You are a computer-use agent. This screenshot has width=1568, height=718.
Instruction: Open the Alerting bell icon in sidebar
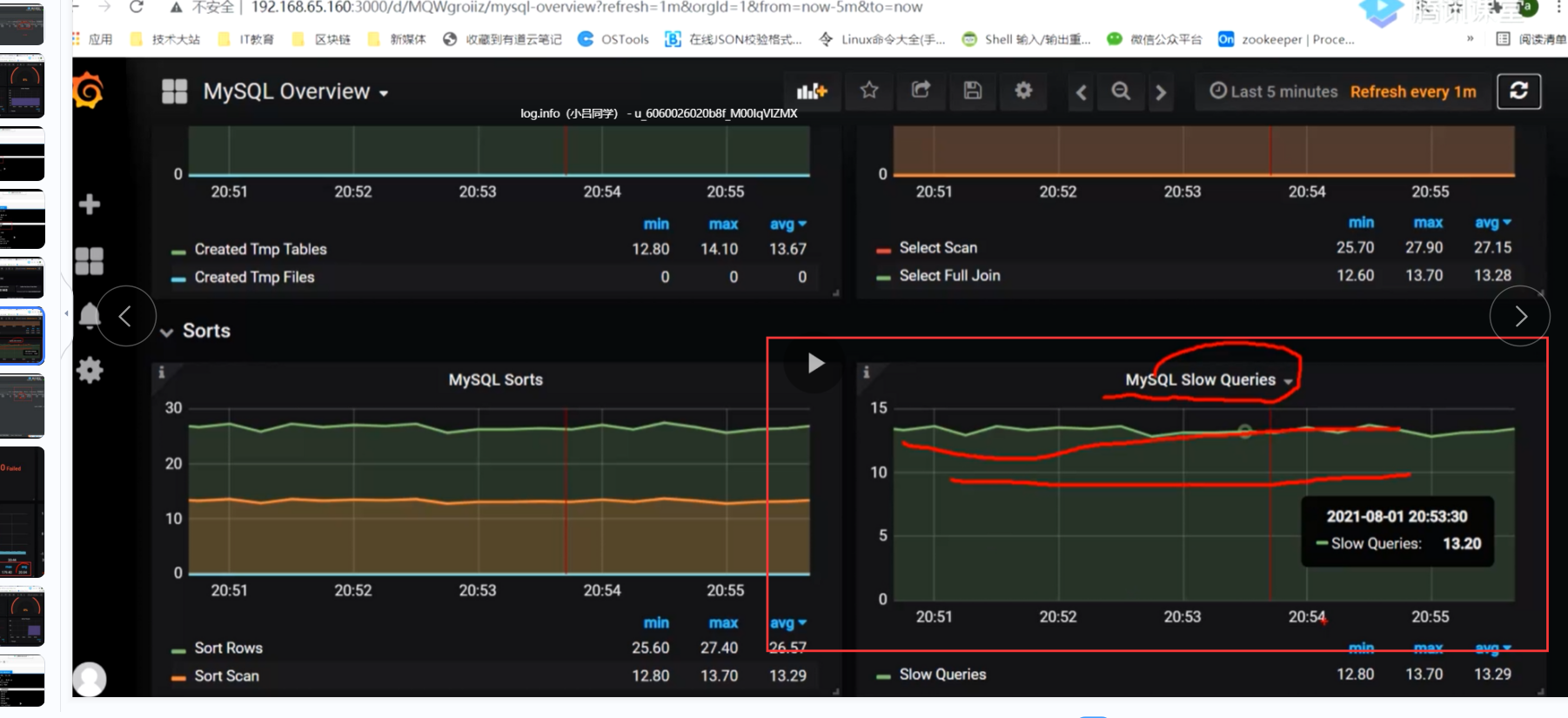coord(89,315)
